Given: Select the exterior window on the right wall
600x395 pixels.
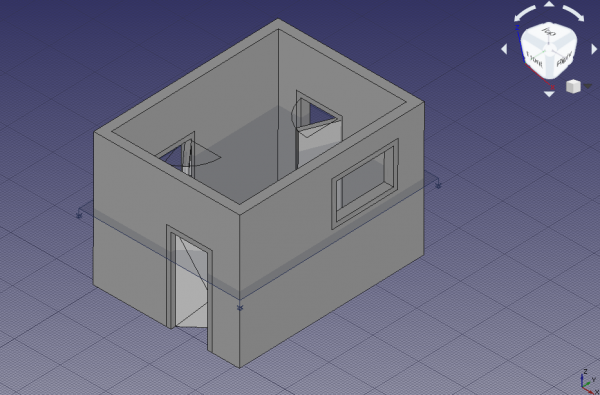Looking at the screenshot, I should point(365,184).
